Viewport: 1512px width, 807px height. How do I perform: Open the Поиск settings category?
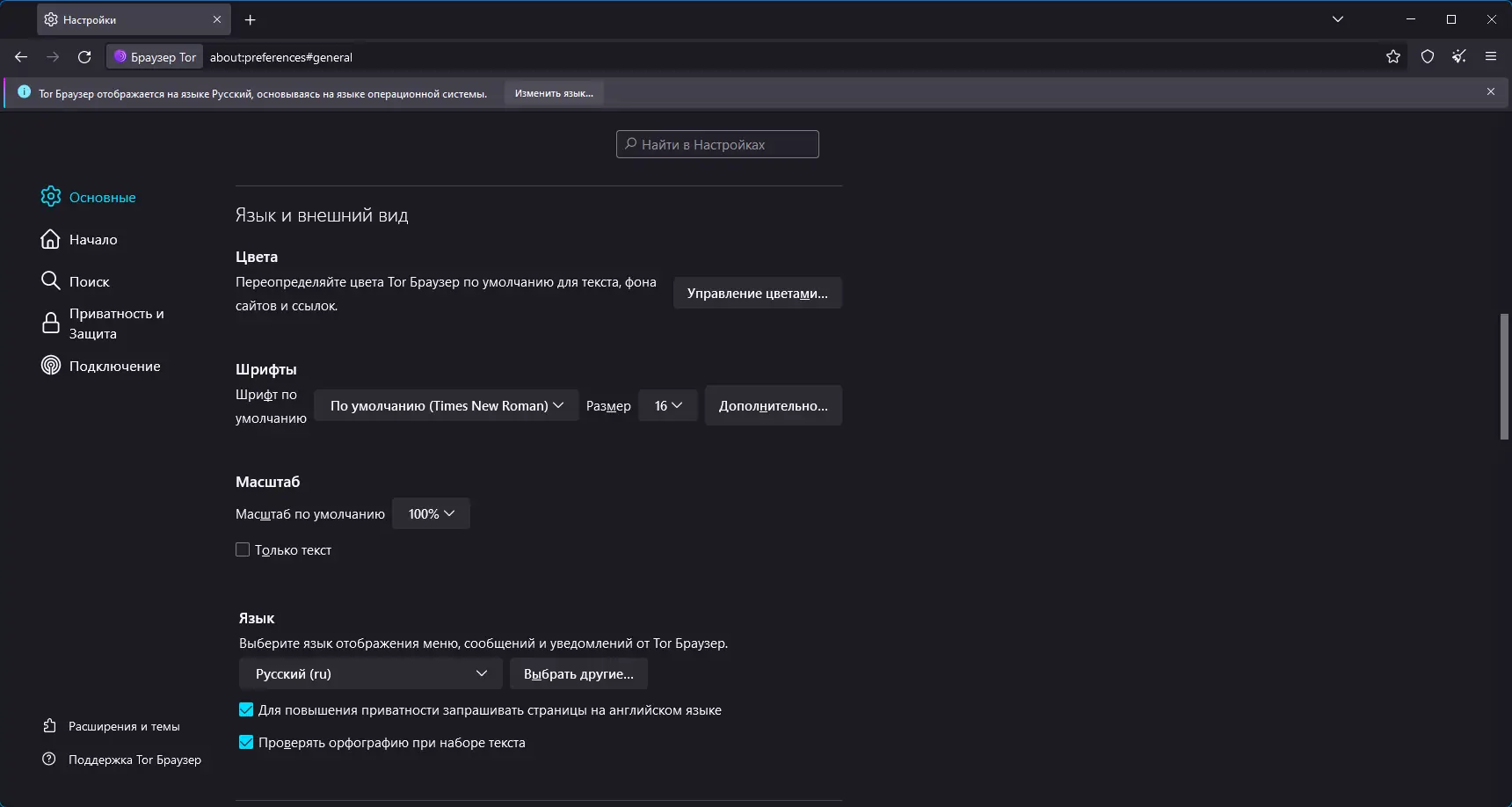coord(76,281)
